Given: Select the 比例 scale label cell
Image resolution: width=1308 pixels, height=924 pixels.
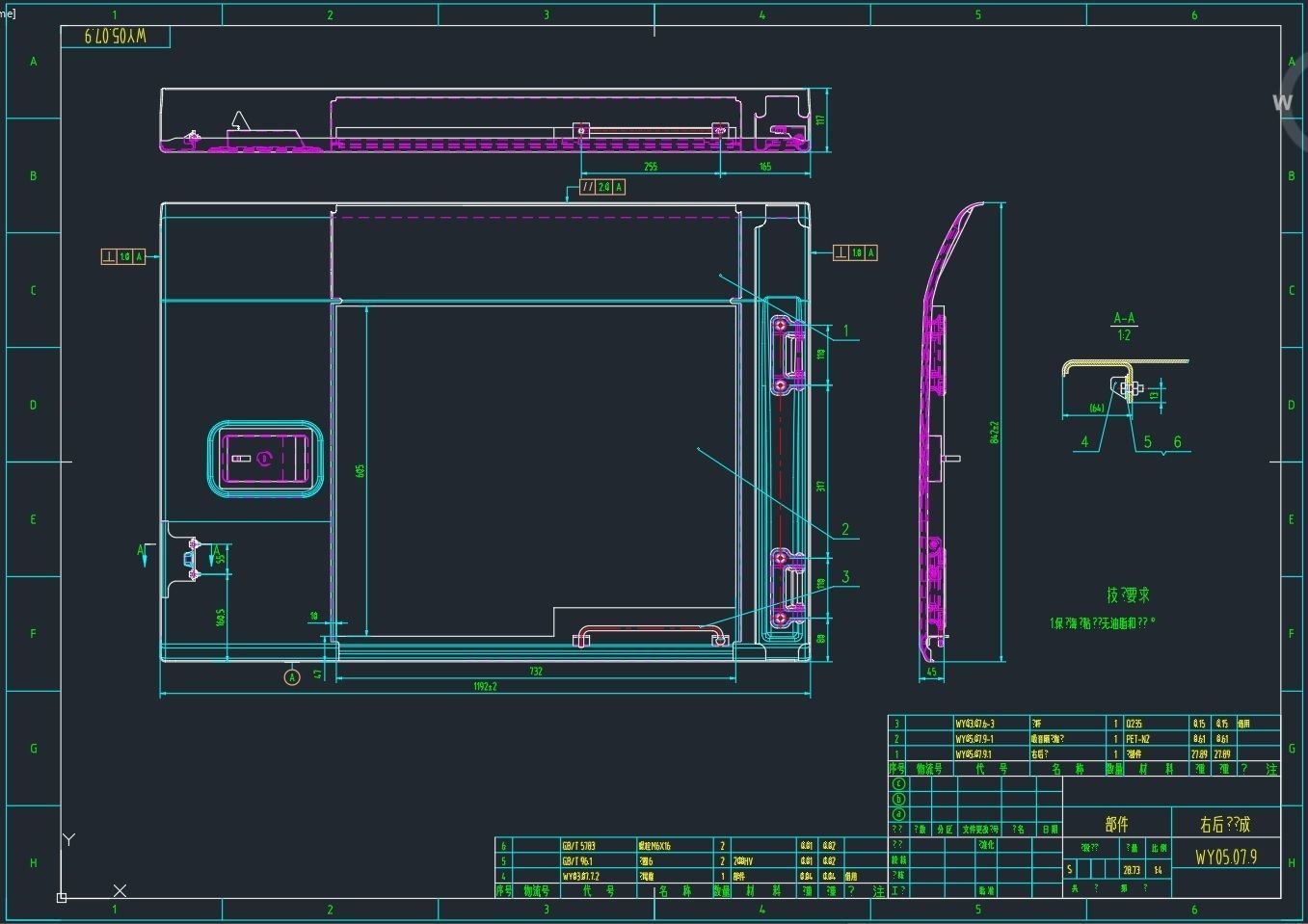Looking at the screenshot, I should 1159,848.
